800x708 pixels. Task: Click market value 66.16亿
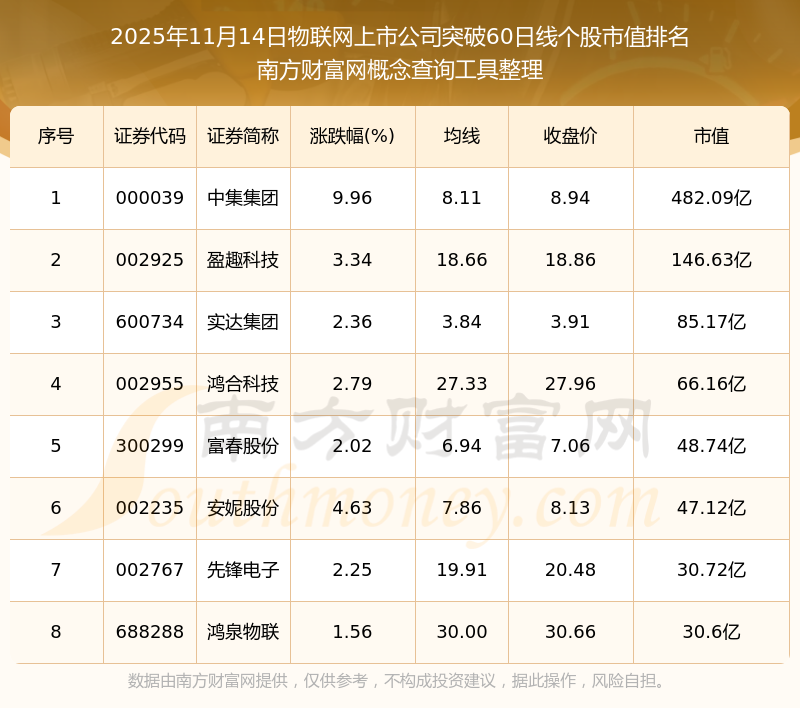[x=711, y=384]
